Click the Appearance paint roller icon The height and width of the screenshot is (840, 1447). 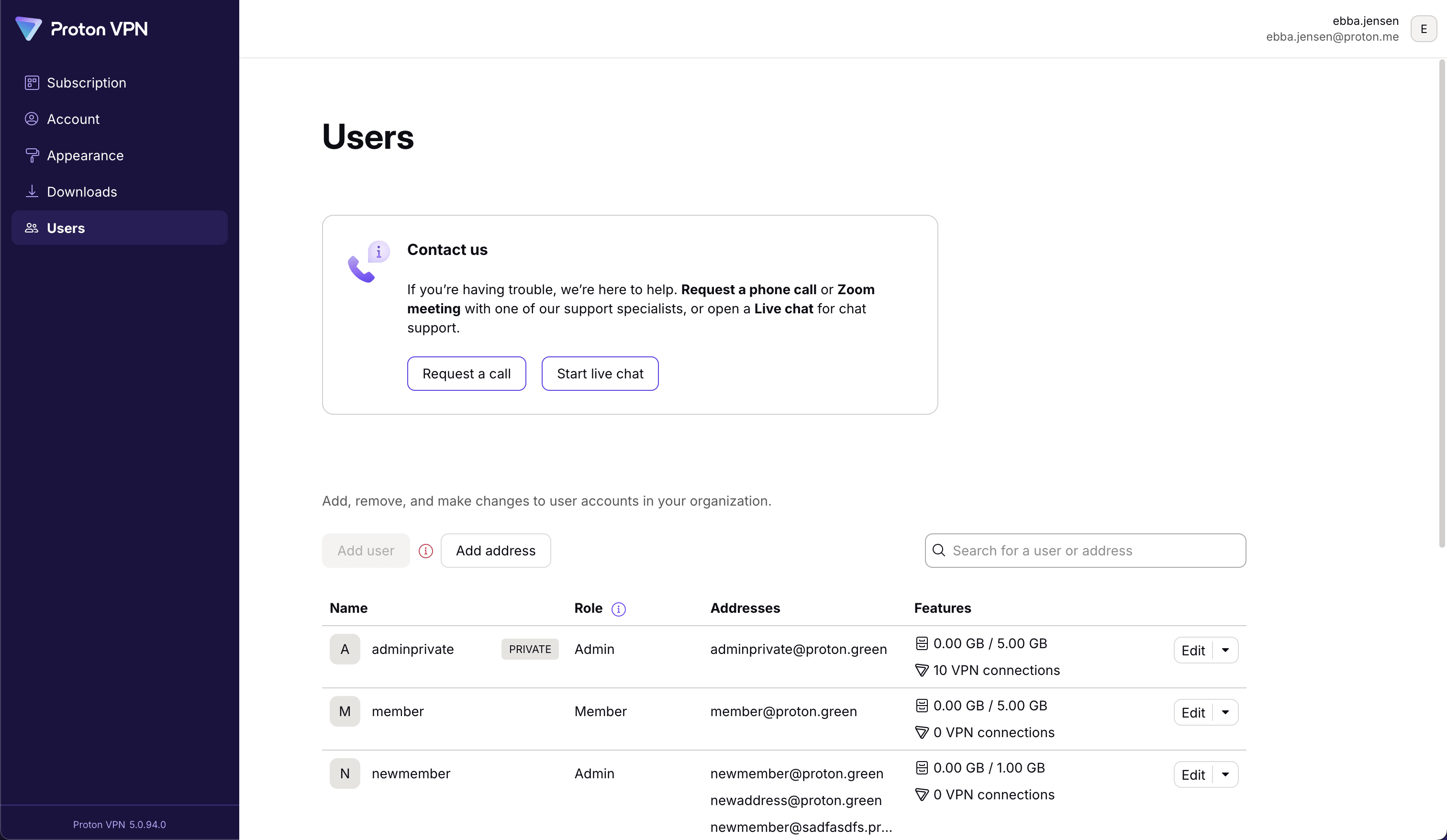tap(32, 155)
